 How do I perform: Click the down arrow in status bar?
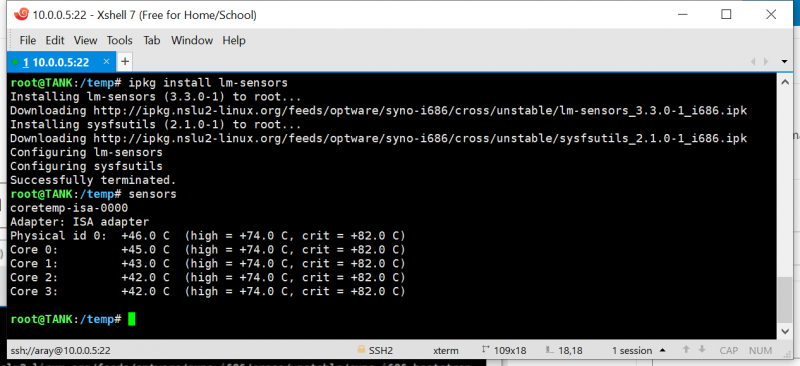702,350
